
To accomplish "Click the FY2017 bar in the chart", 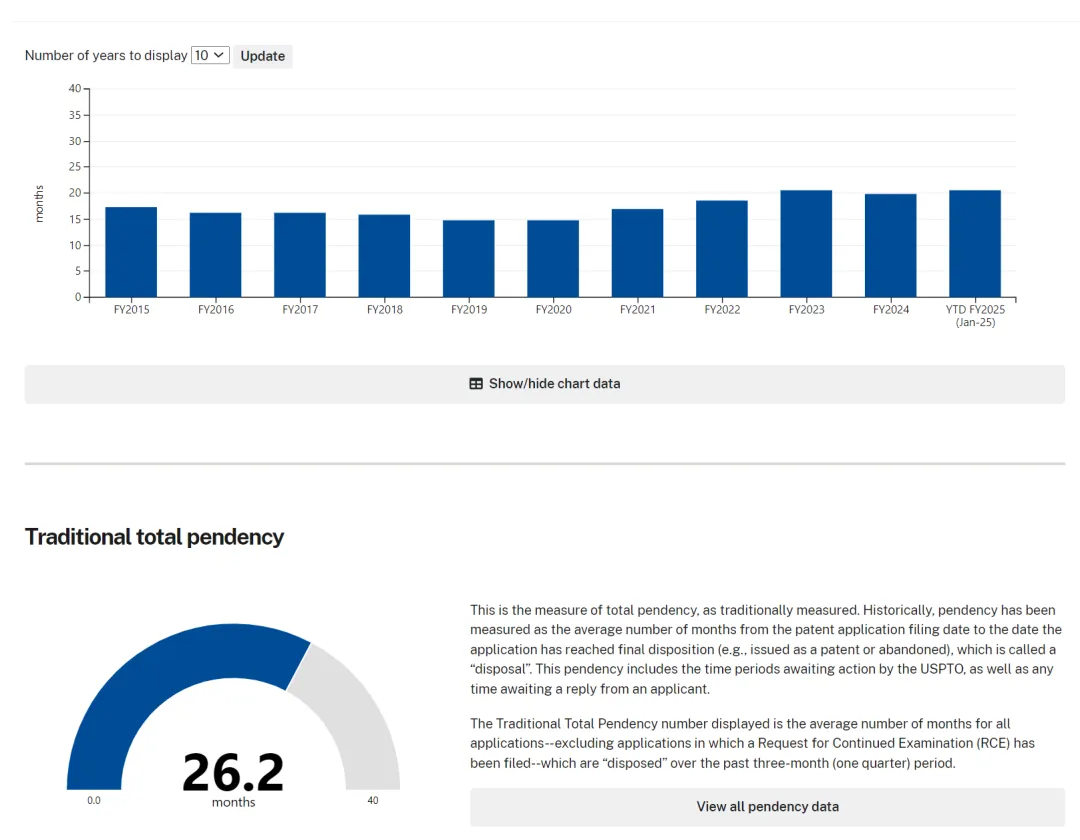I will coord(300,255).
